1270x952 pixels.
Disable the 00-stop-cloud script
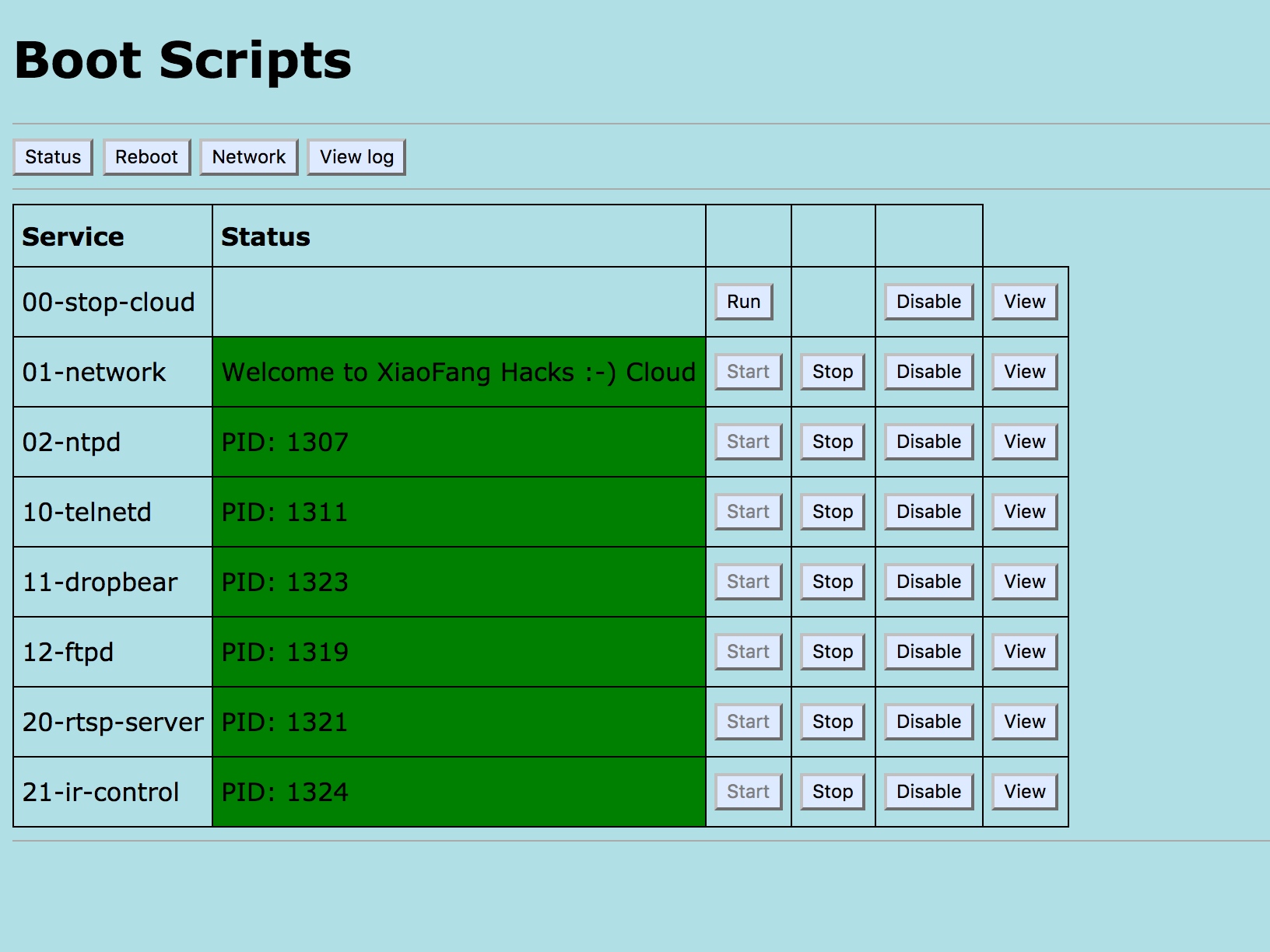click(929, 302)
